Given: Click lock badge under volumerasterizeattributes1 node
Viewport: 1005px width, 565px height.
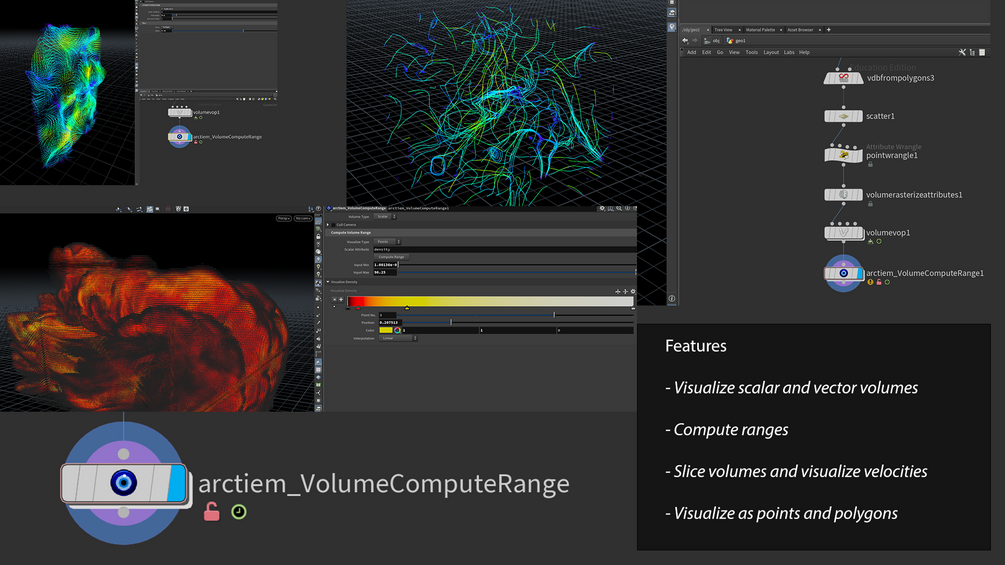Looking at the screenshot, I should click(x=870, y=204).
